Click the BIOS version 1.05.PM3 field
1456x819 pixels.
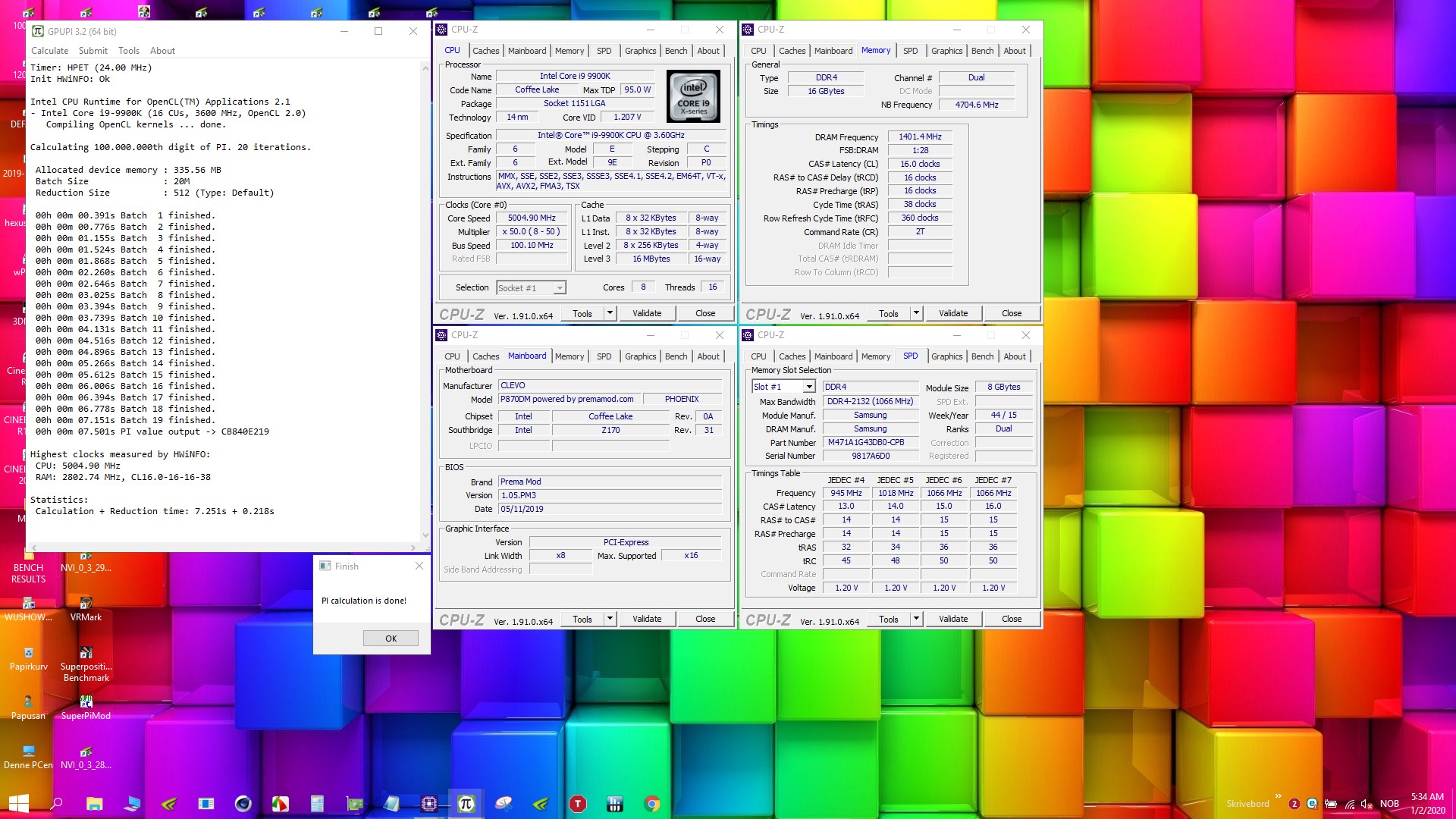[610, 495]
